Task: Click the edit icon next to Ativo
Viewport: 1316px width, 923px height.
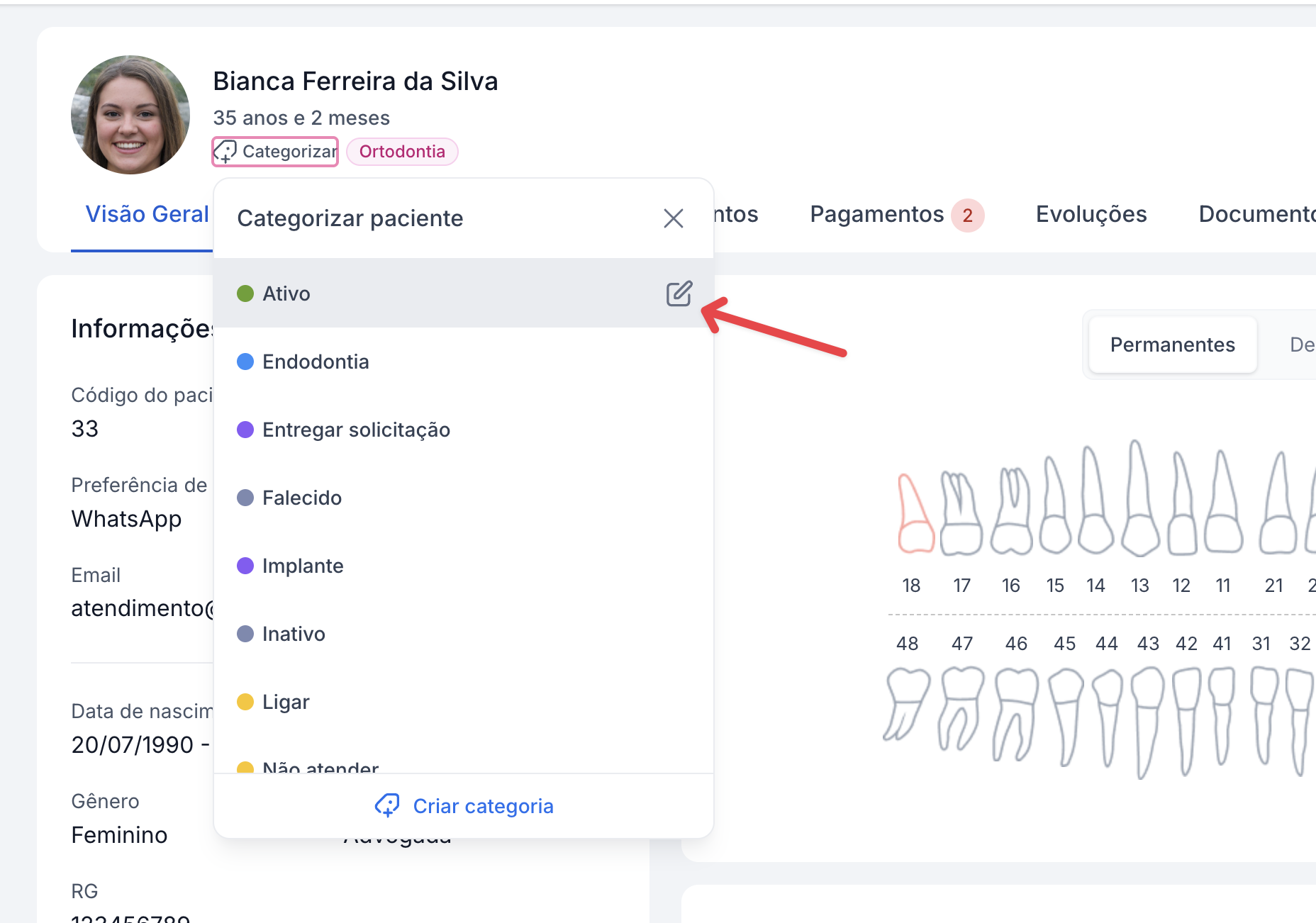Action: point(679,293)
